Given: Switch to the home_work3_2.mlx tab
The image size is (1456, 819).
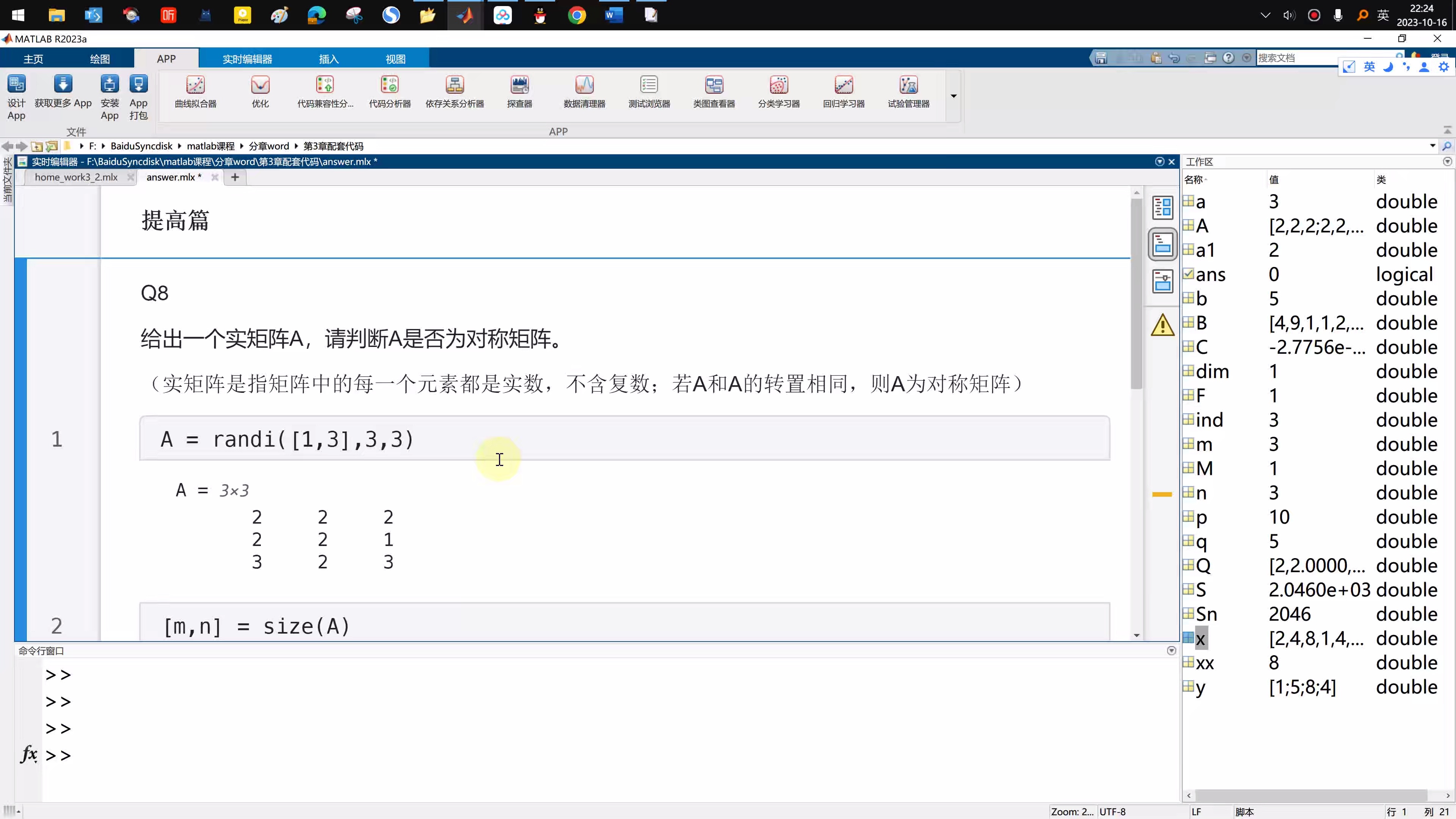Looking at the screenshot, I should (76, 177).
